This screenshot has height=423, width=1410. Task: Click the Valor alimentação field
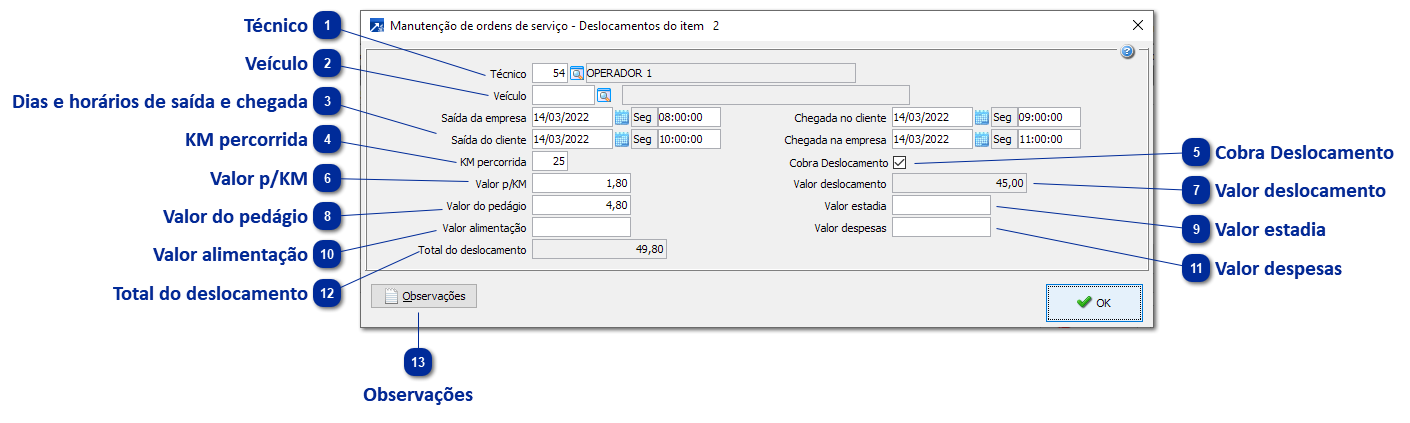[x=582, y=227]
